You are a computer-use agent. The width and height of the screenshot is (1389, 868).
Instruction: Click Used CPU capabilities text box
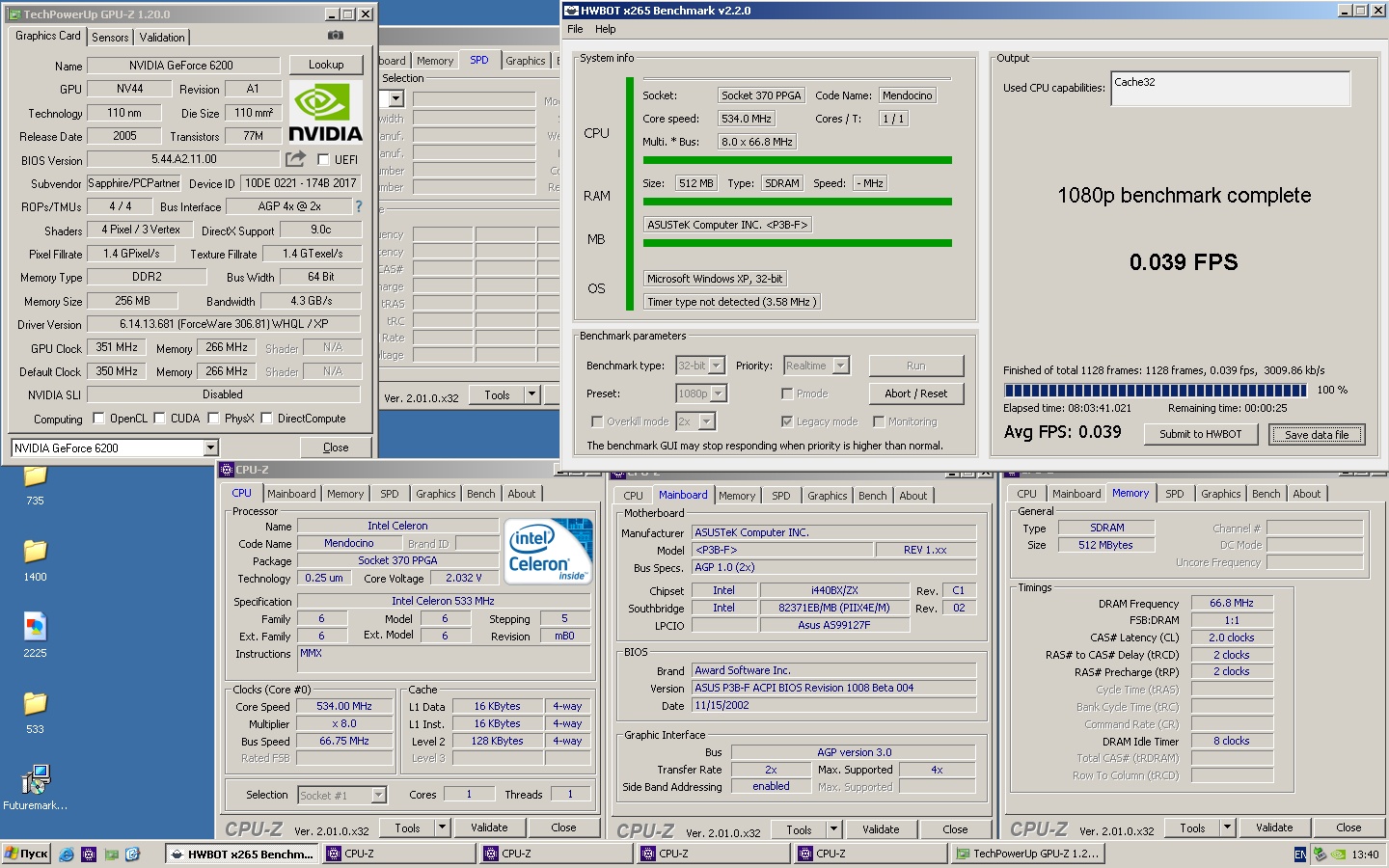click(x=1231, y=89)
